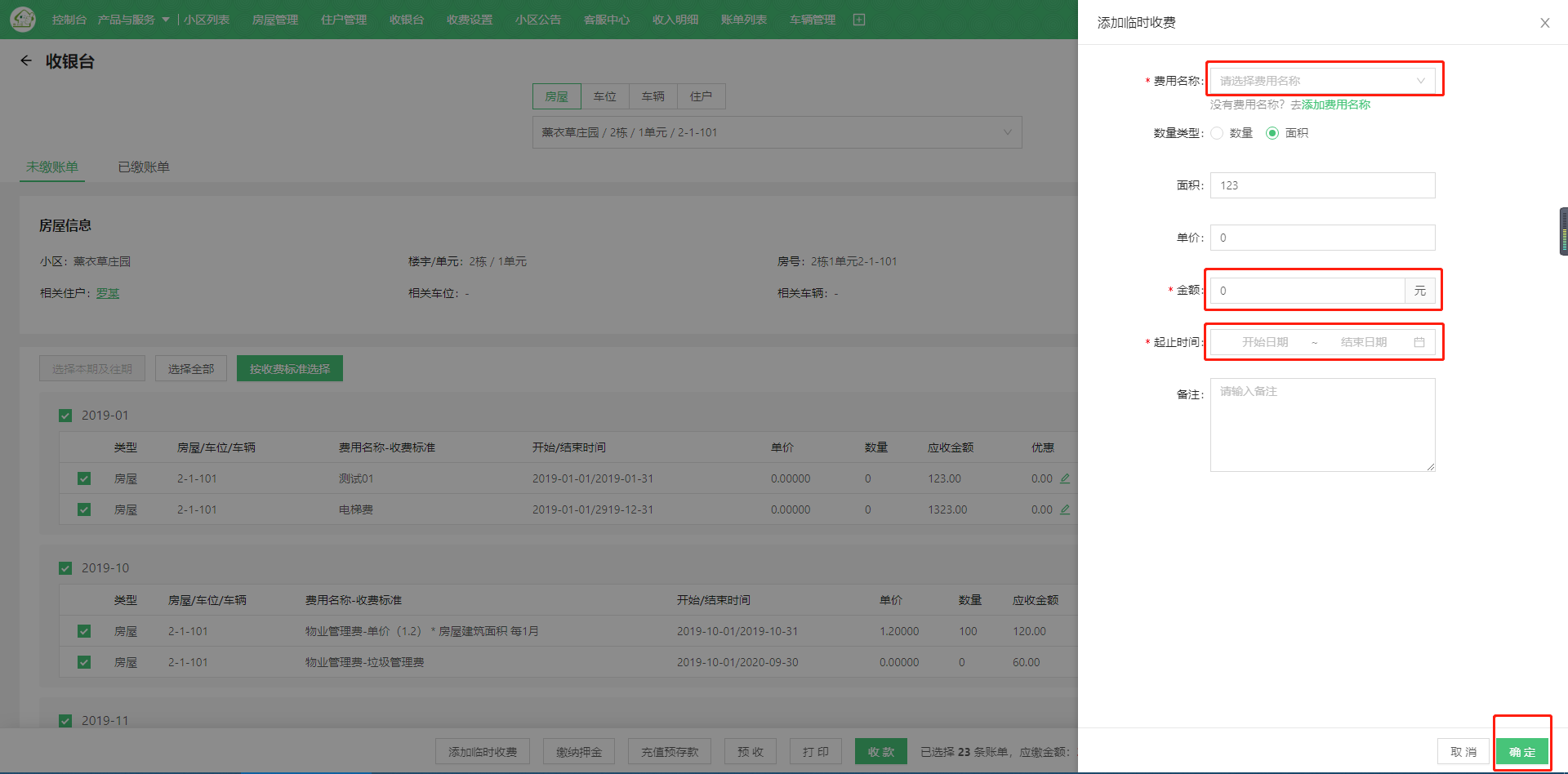
Task: Click the 添加临时收费 bottom button
Action: click(483, 752)
